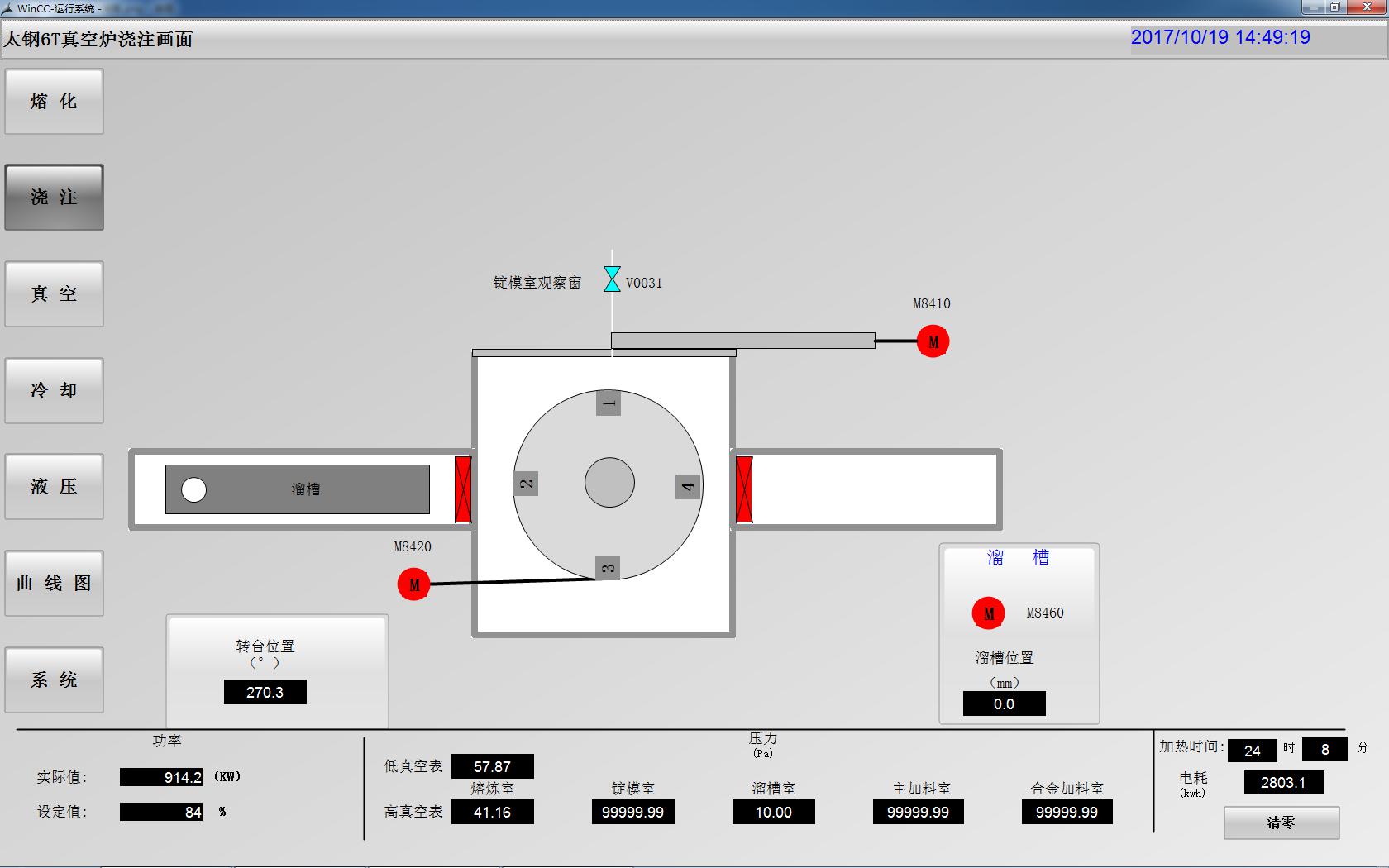The image size is (1389, 868).
Task: Show the 曲线图 trend chart page
Action: coord(55,584)
